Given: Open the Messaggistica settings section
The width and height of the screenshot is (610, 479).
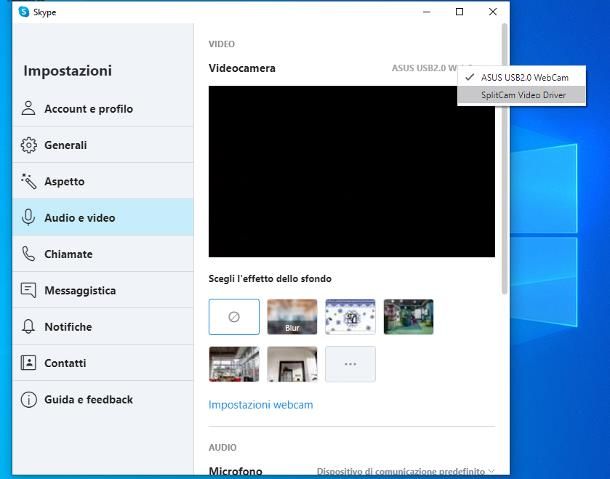Looking at the screenshot, I should coord(103,290).
